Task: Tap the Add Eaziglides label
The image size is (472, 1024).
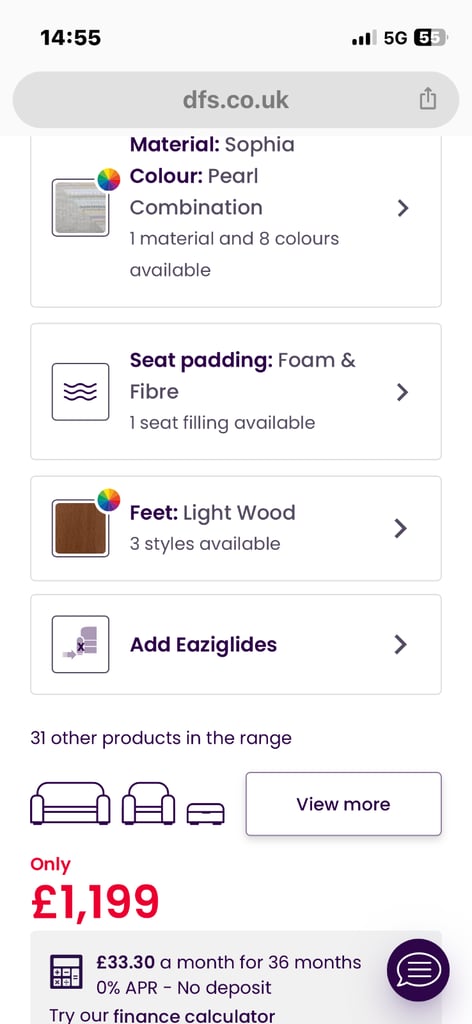Action: (204, 645)
